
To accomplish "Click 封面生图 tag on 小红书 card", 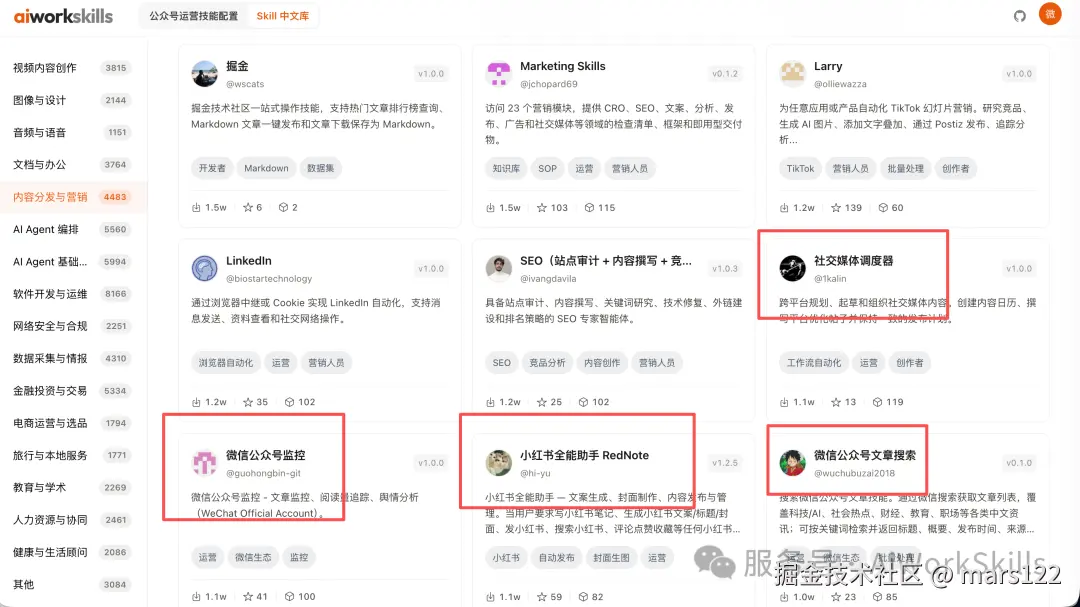I will (612, 557).
